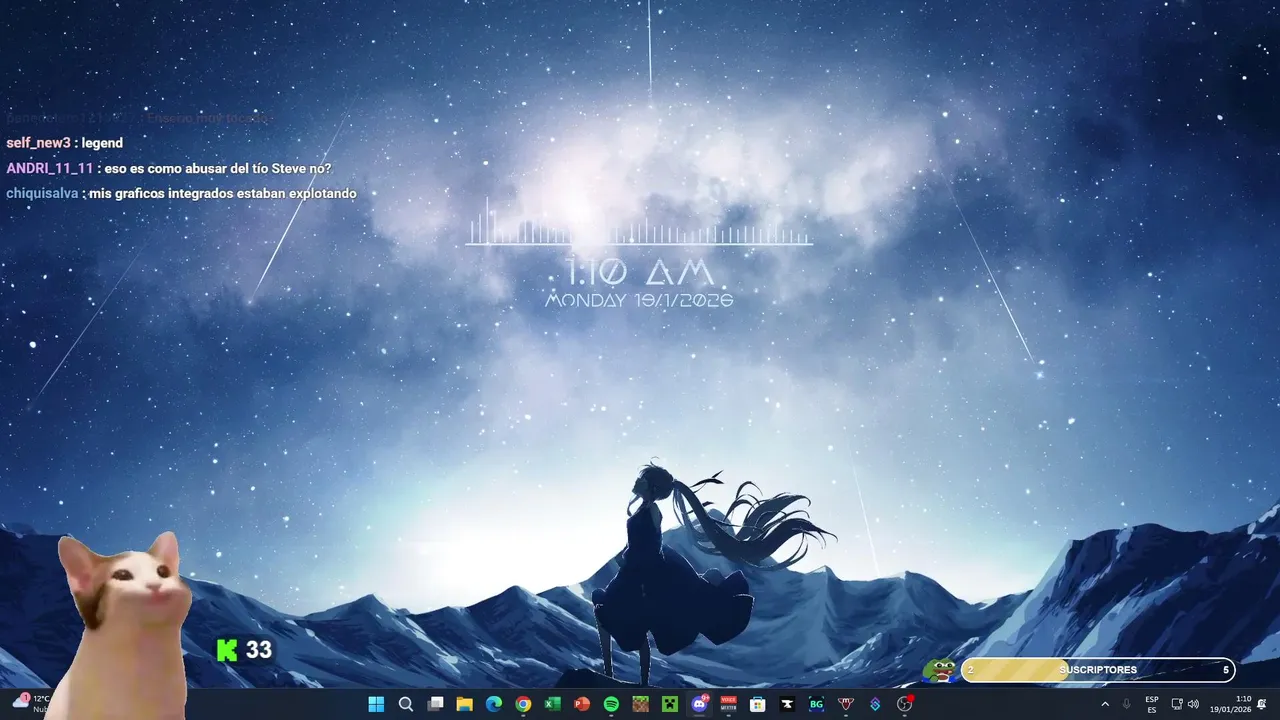
Task: Switch to OBS Studio on the taskbar
Action: pyautogui.click(x=904, y=704)
